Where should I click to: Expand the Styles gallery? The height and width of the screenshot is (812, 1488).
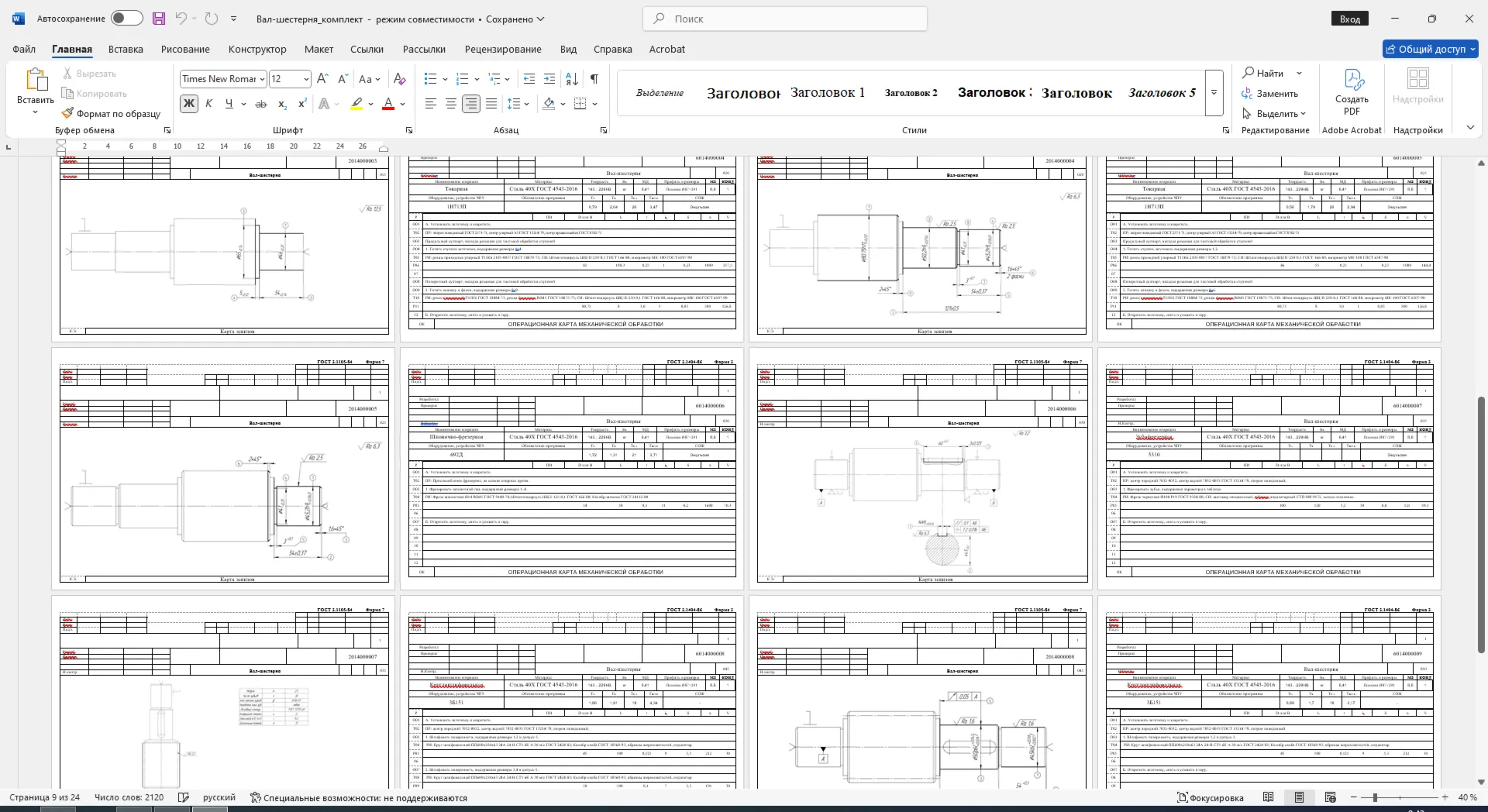click(x=1214, y=93)
